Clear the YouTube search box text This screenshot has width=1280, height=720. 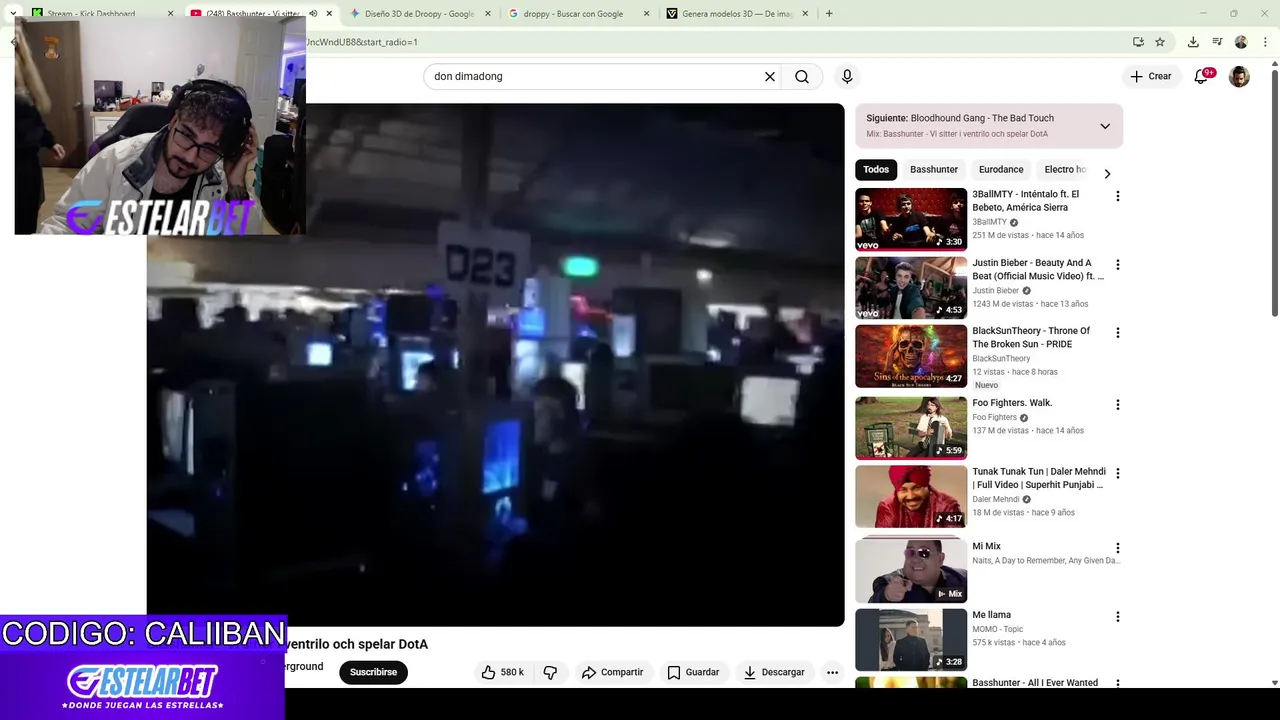(x=770, y=77)
